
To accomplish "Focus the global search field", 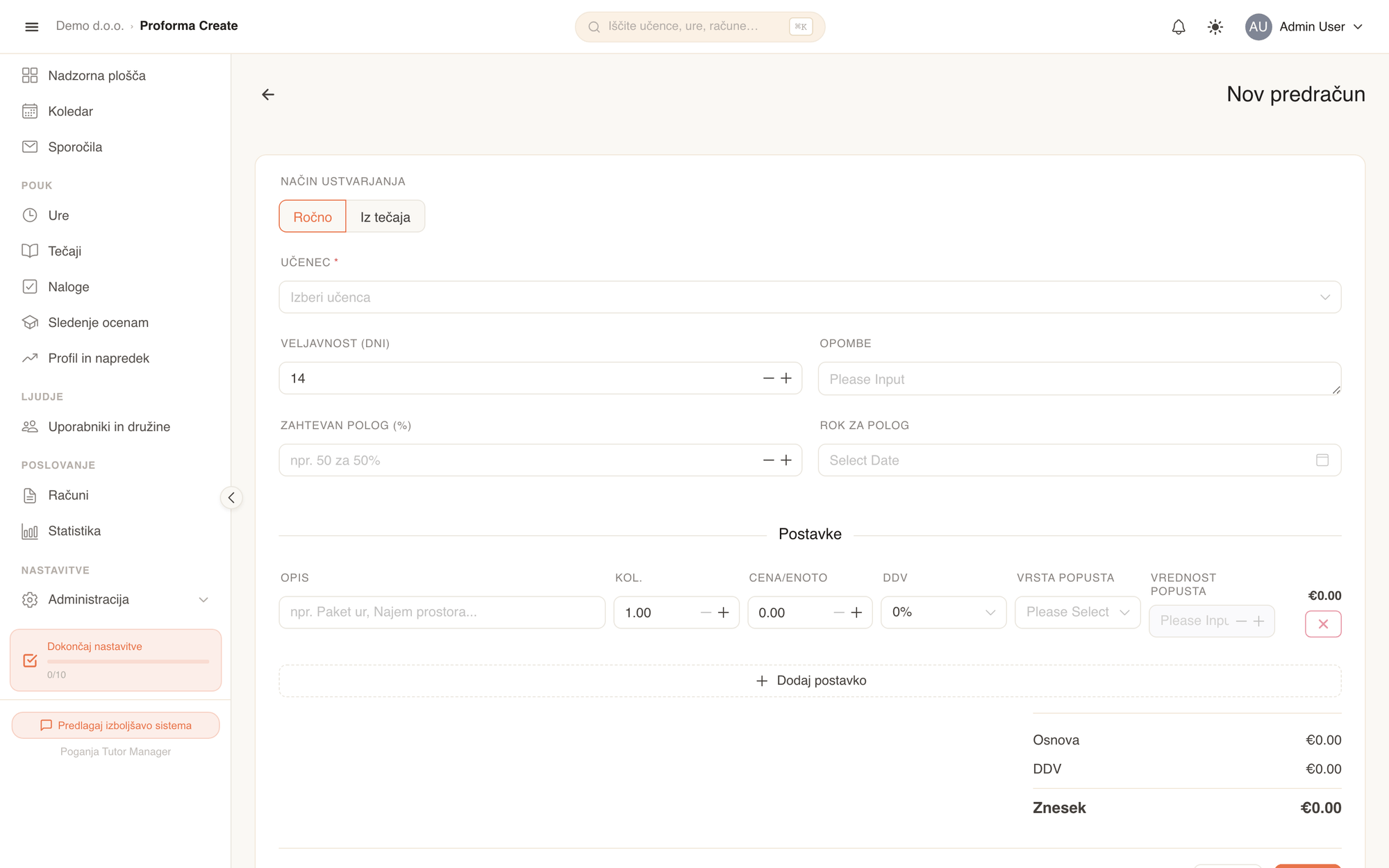I will click(699, 26).
